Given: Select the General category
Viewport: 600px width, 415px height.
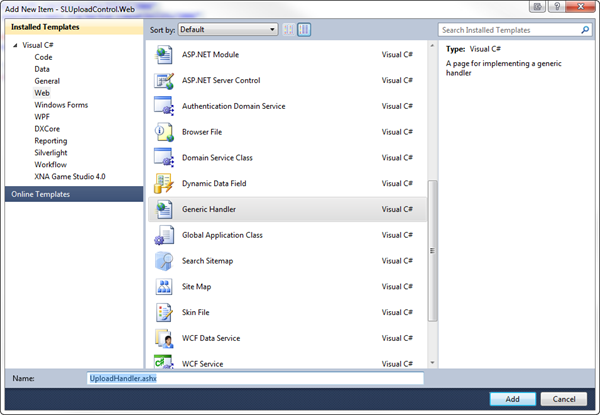Looking at the screenshot, I should 47,81.
